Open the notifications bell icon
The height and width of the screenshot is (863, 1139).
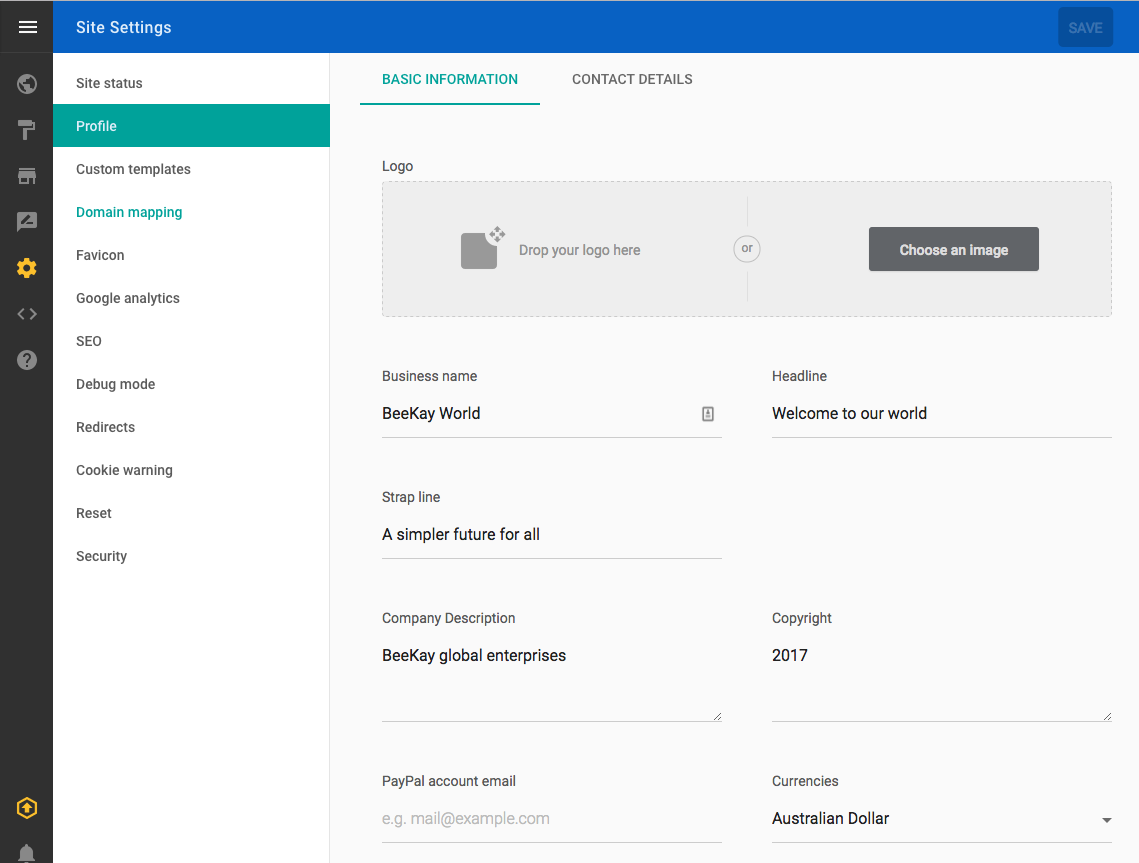27,854
